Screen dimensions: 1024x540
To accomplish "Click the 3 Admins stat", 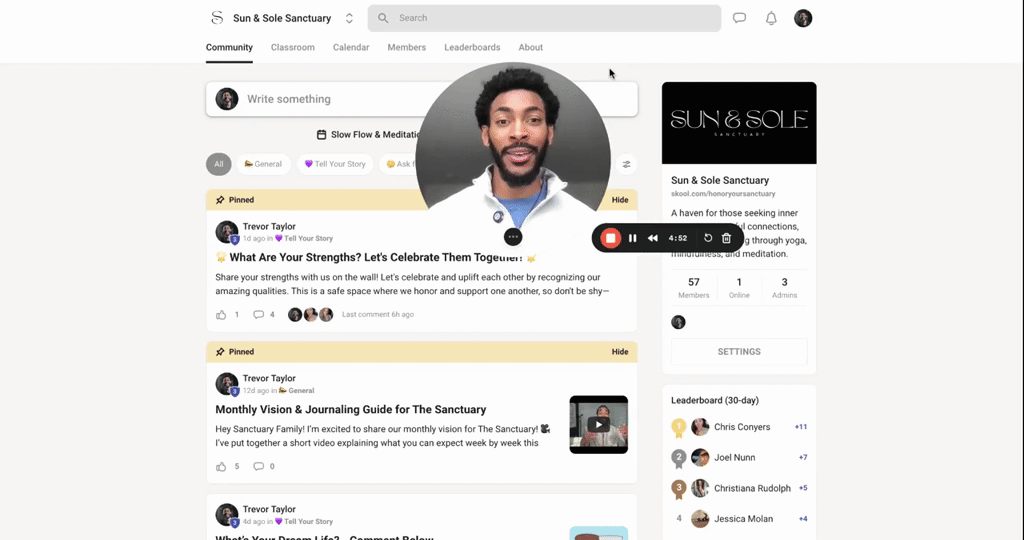I will [x=784, y=287].
